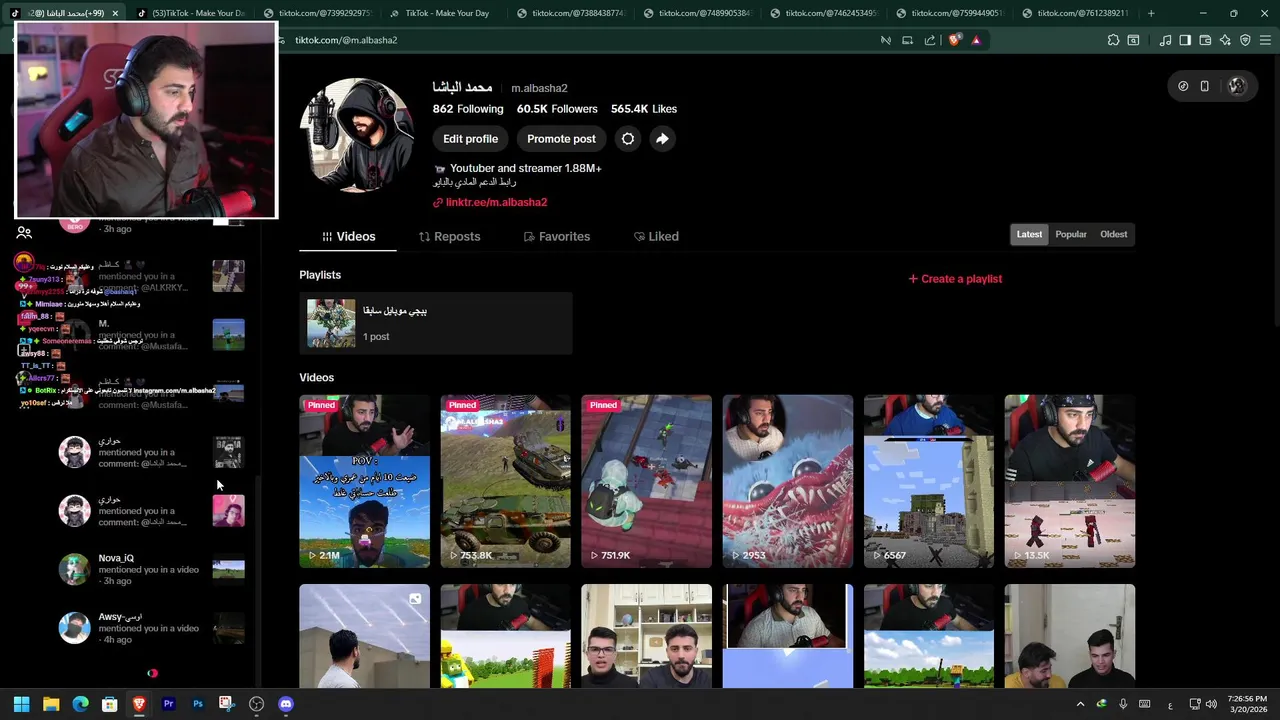Open the video with 2953 views
Image resolution: width=1280 pixels, height=720 pixels.
tap(787, 481)
